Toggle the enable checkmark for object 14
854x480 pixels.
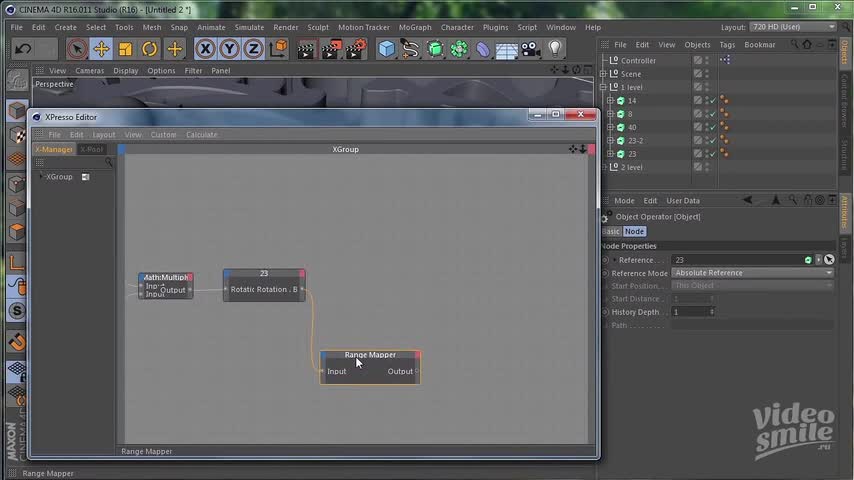713,101
